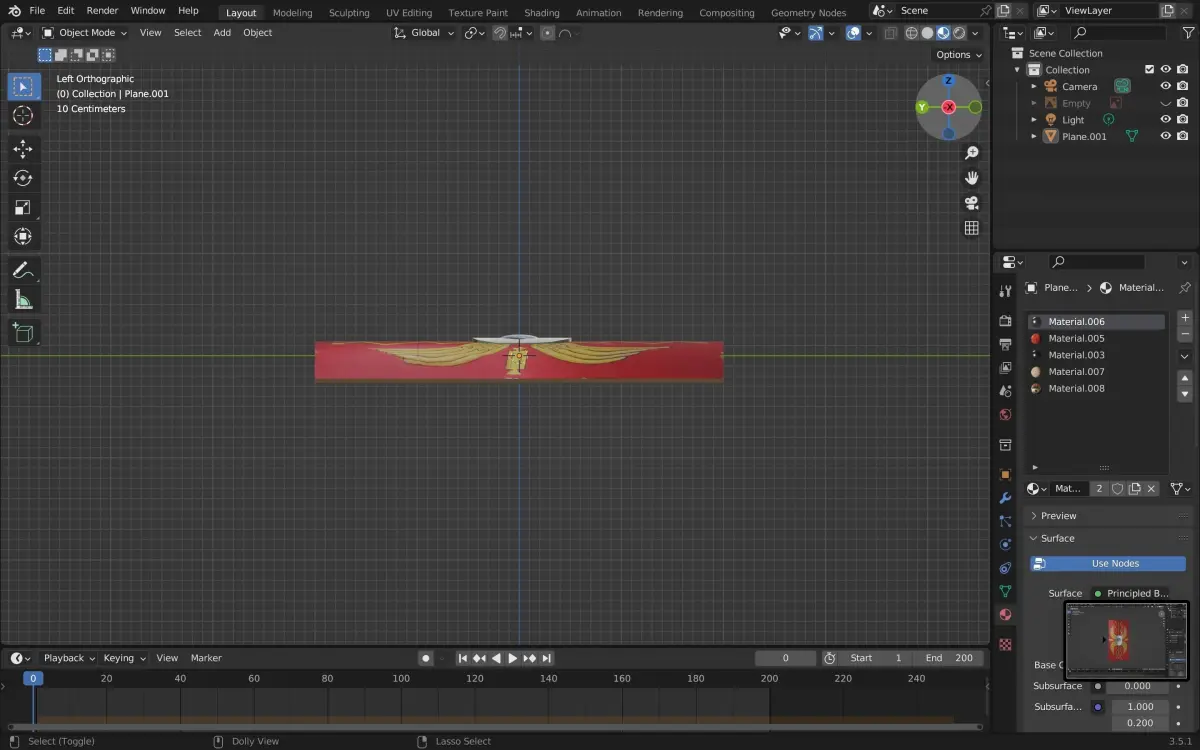The width and height of the screenshot is (1200, 750).
Task: Switch to the UV Editing workspace tab
Action: click(409, 13)
